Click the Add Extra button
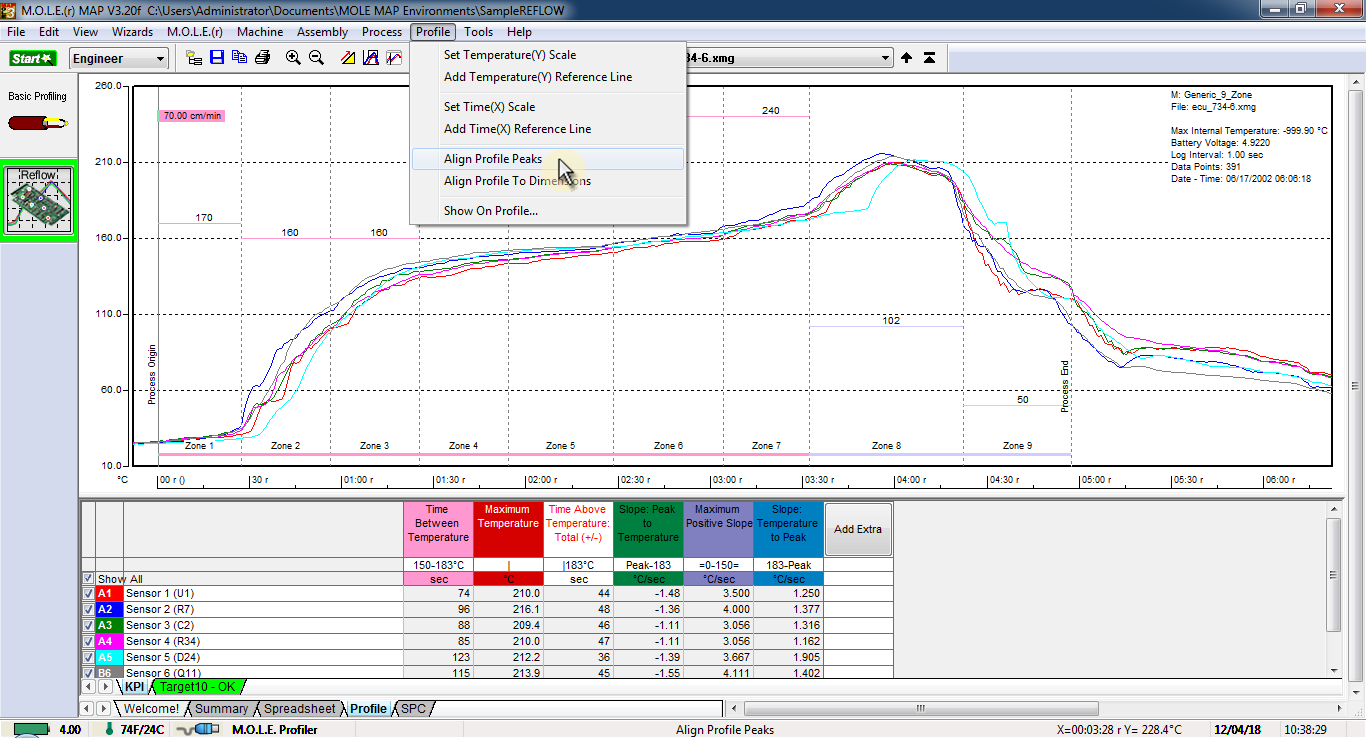The image size is (1366, 738). [858, 529]
